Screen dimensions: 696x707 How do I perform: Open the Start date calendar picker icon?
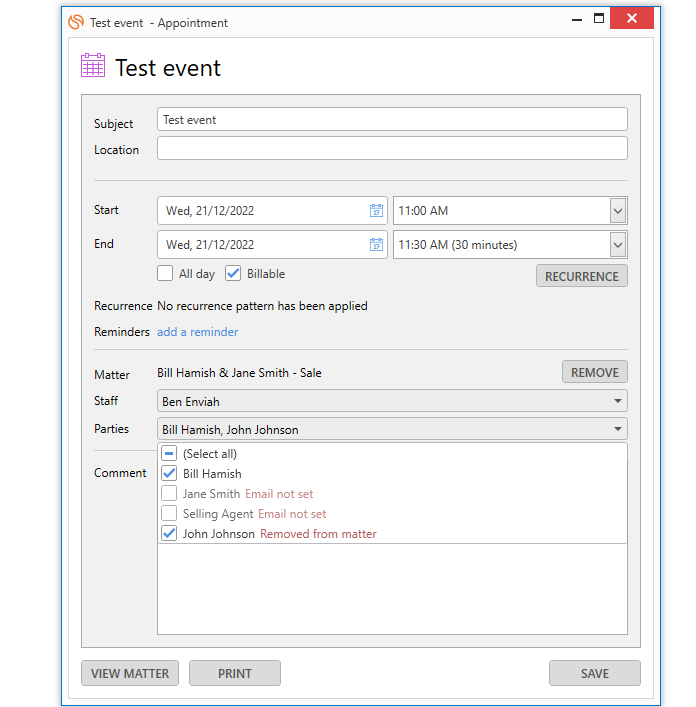(376, 211)
